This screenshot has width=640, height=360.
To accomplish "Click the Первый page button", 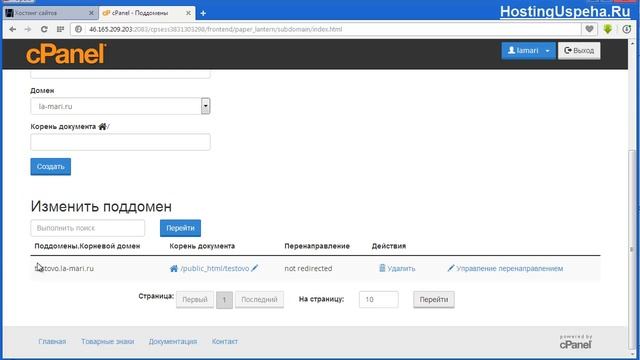I will click(x=195, y=300).
